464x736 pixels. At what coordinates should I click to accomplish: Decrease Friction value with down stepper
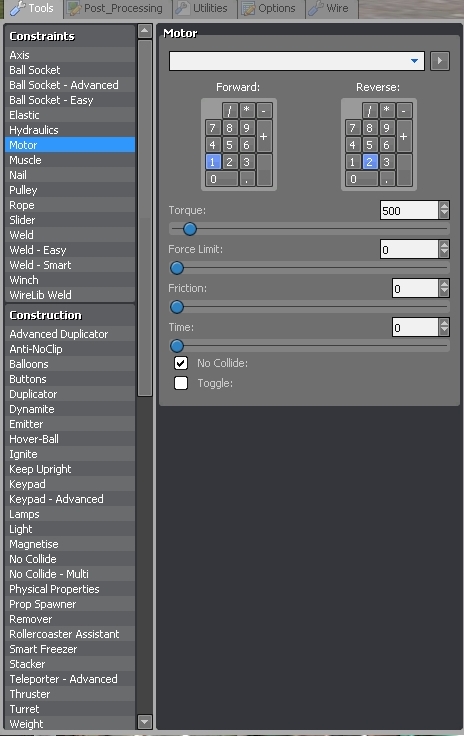pyautogui.click(x=444, y=293)
